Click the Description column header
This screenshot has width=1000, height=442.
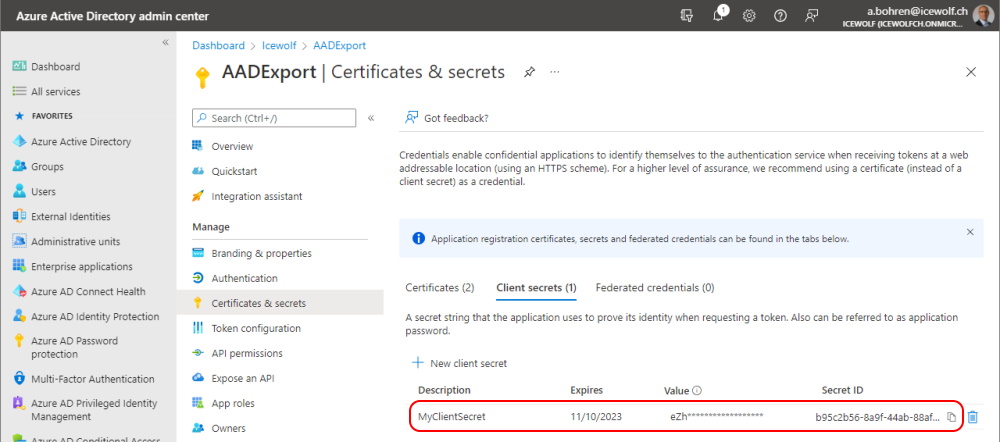click(444, 390)
